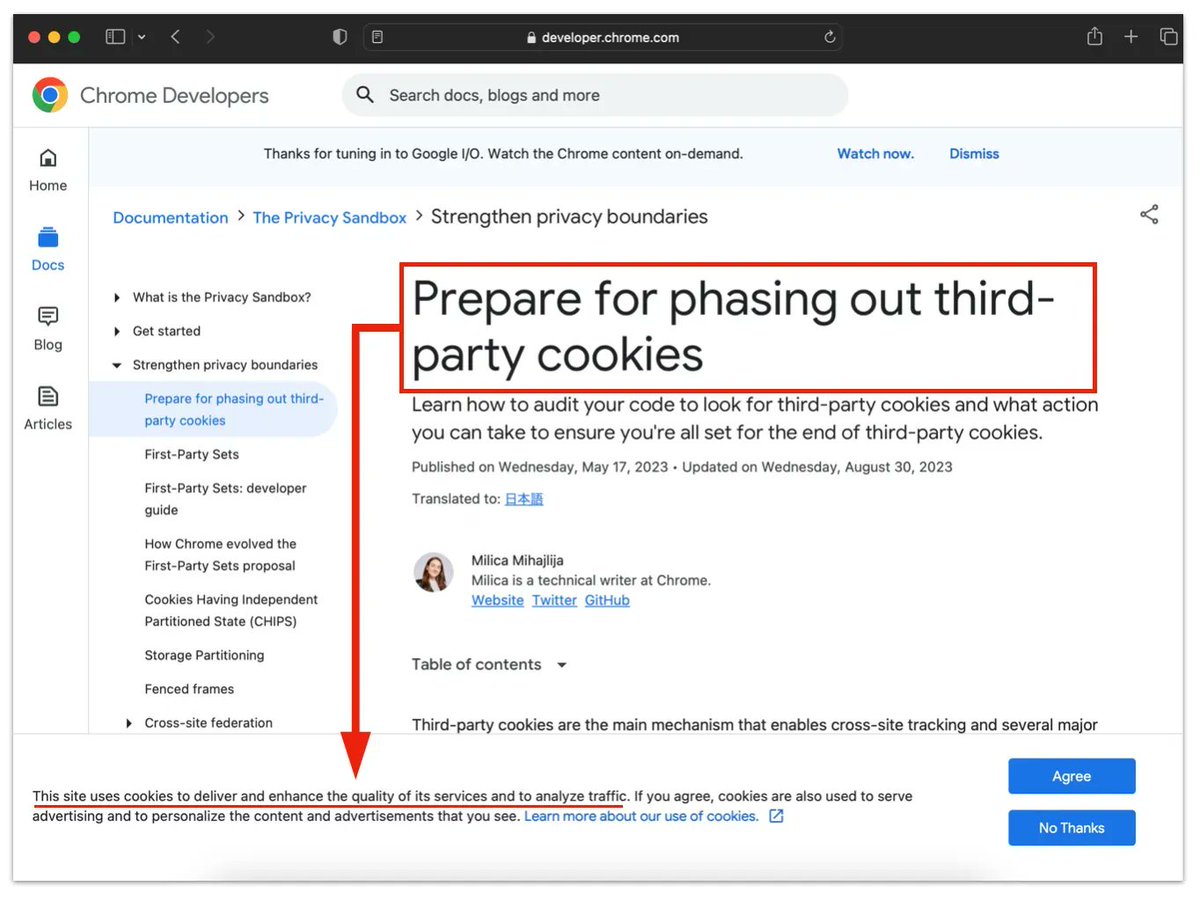1200x901 pixels.
Task: Click the Chrome Developers title text
Action: [x=174, y=96]
